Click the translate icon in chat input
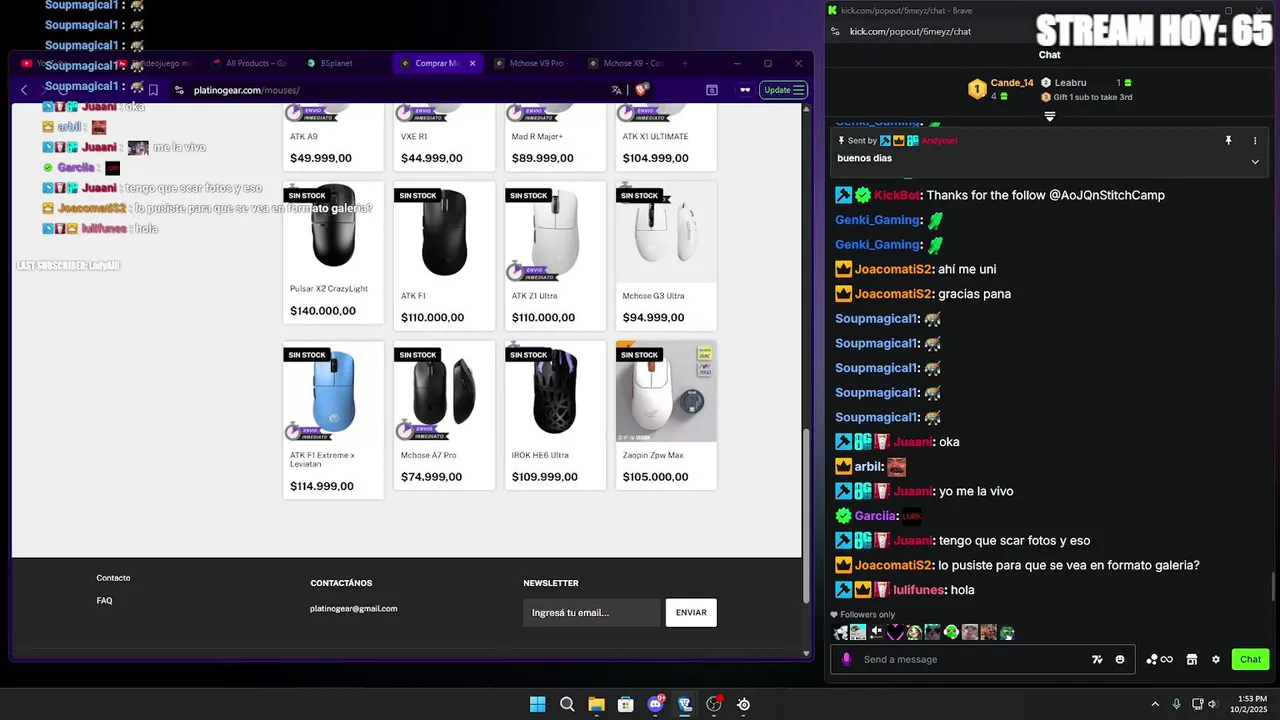The width and height of the screenshot is (1280, 720). click(1097, 660)
